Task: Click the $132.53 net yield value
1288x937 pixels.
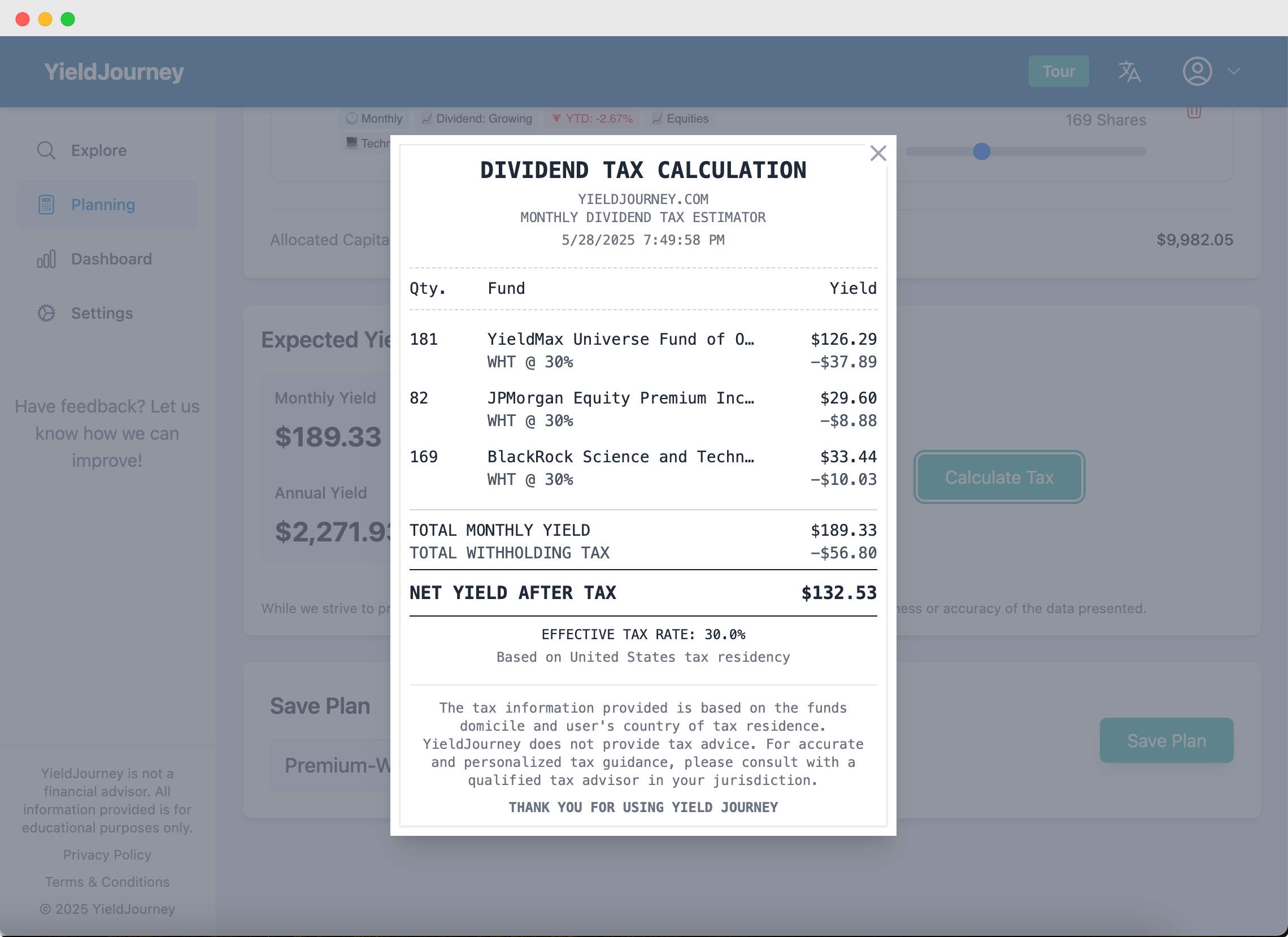Action: 839,593
